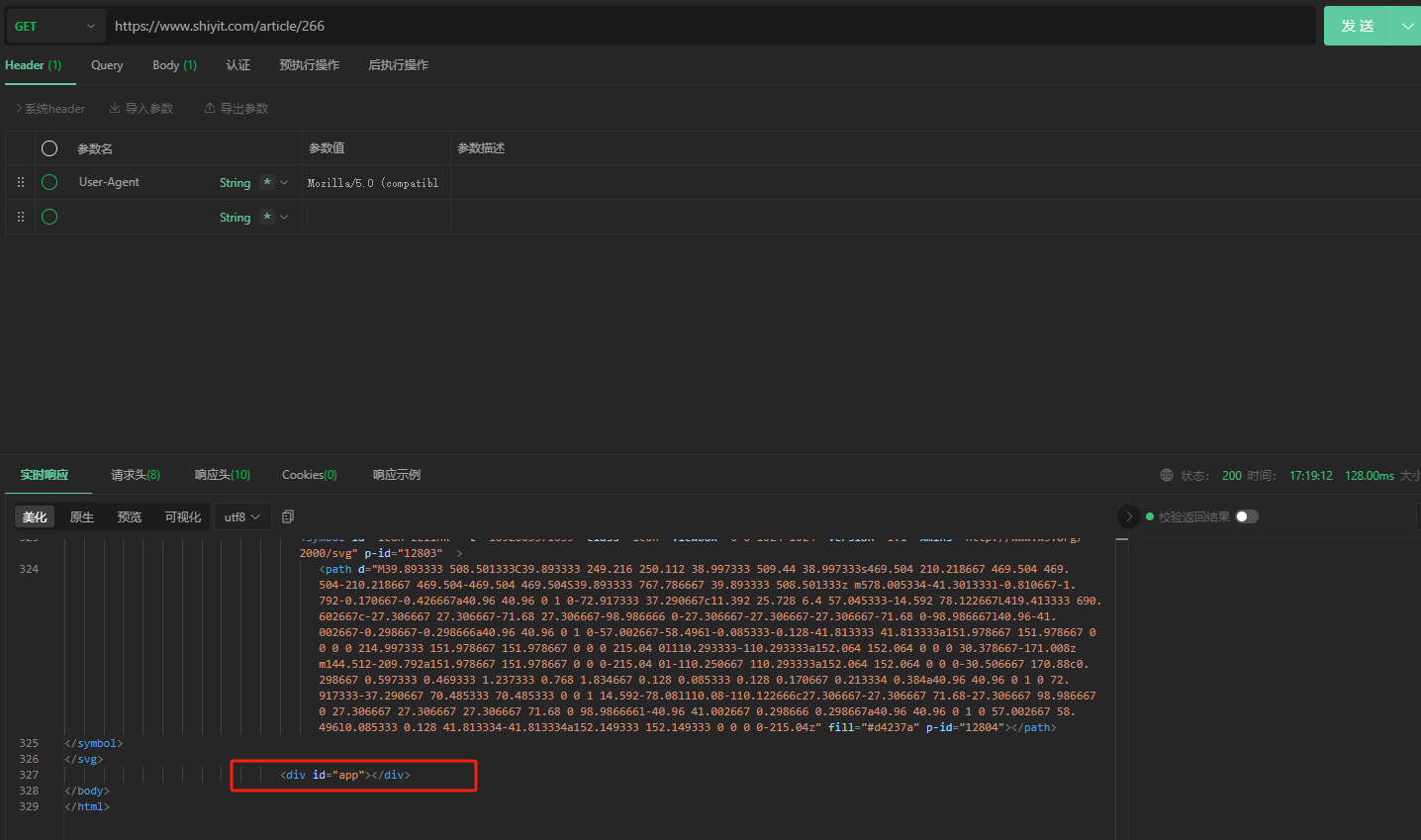Click the drag handle on the User-Agent row

click(20, 181)
